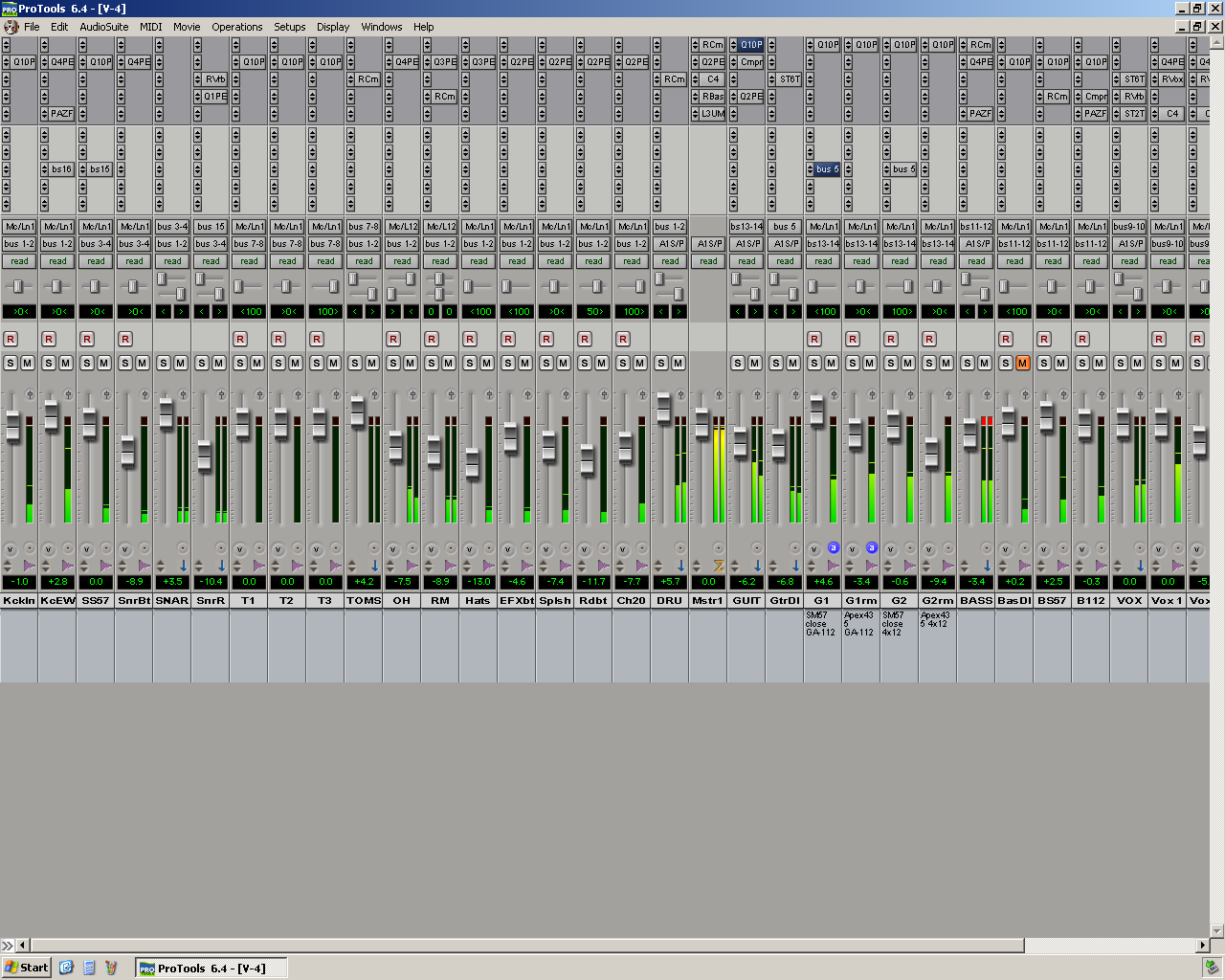The height and width of the screenshot is (980, 1225).
Task: Solo the VOX track
Action: [1121, 363]
